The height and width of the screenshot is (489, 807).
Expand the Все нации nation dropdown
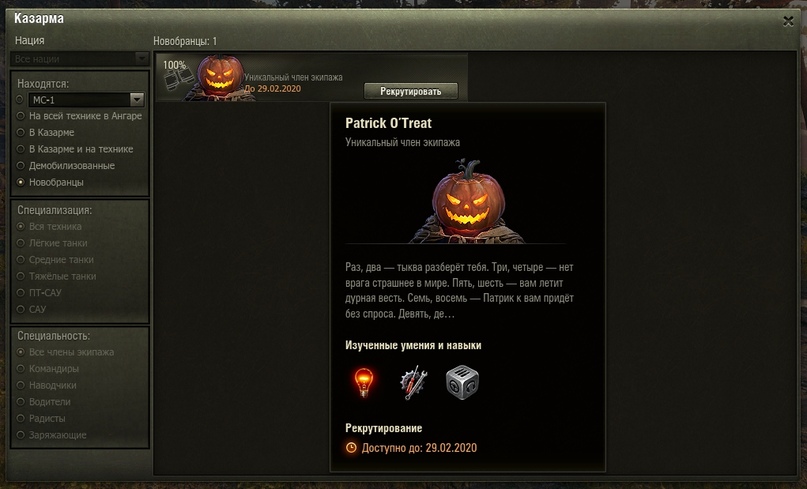pyautogui.click(x=80, y=59)
